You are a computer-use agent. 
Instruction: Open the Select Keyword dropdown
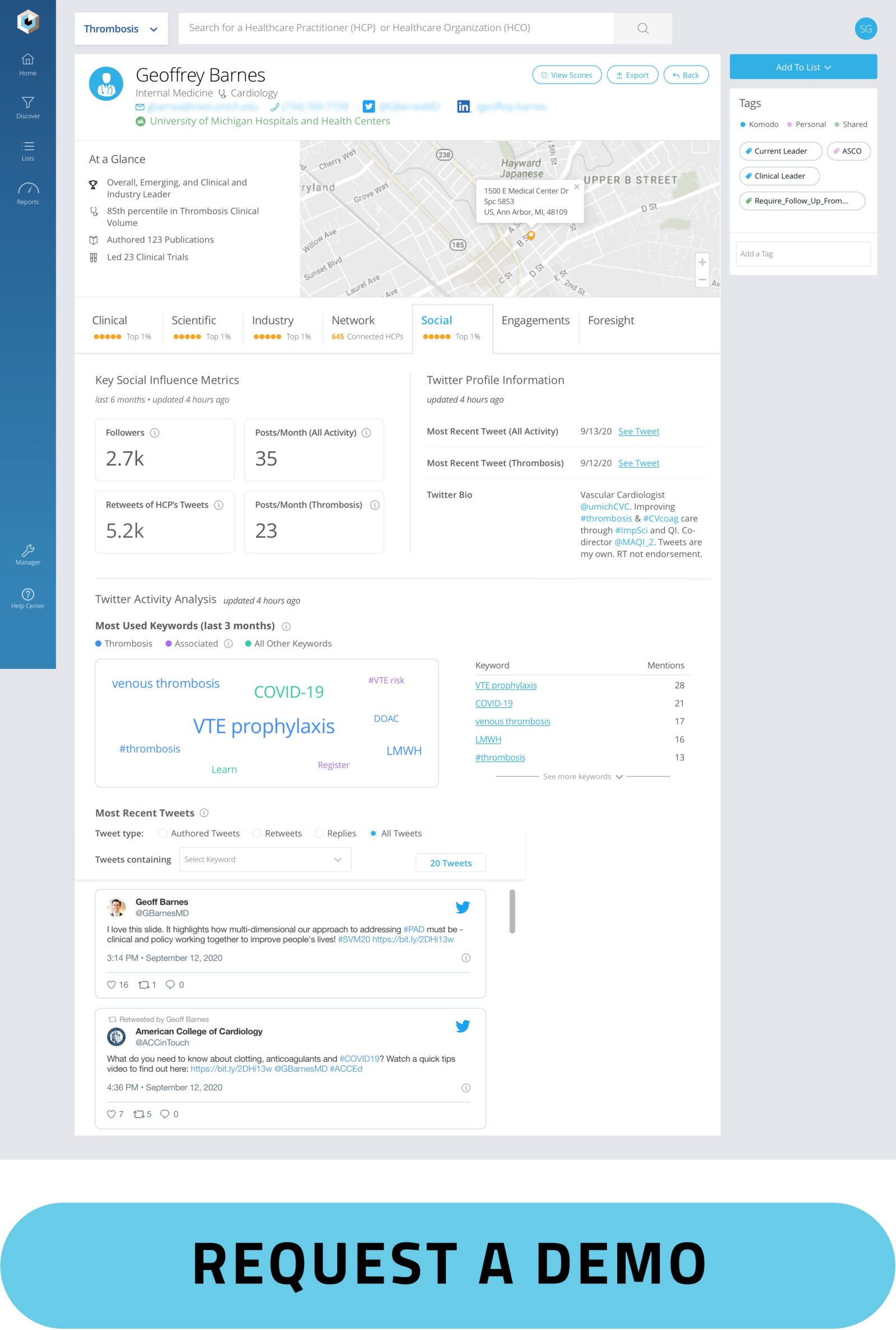(x=265, y=859)
